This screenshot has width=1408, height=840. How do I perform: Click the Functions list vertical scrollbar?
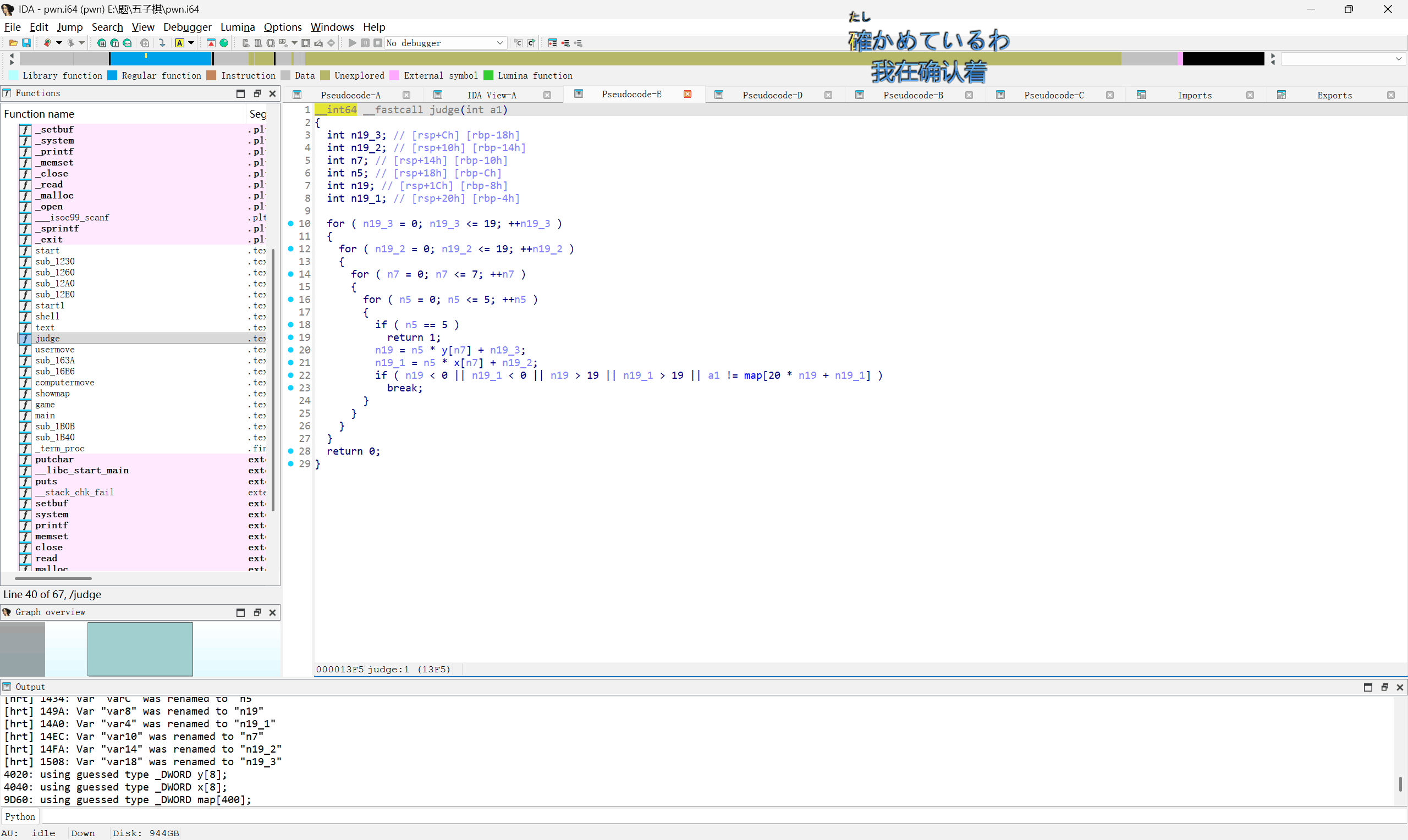[273, 379]
